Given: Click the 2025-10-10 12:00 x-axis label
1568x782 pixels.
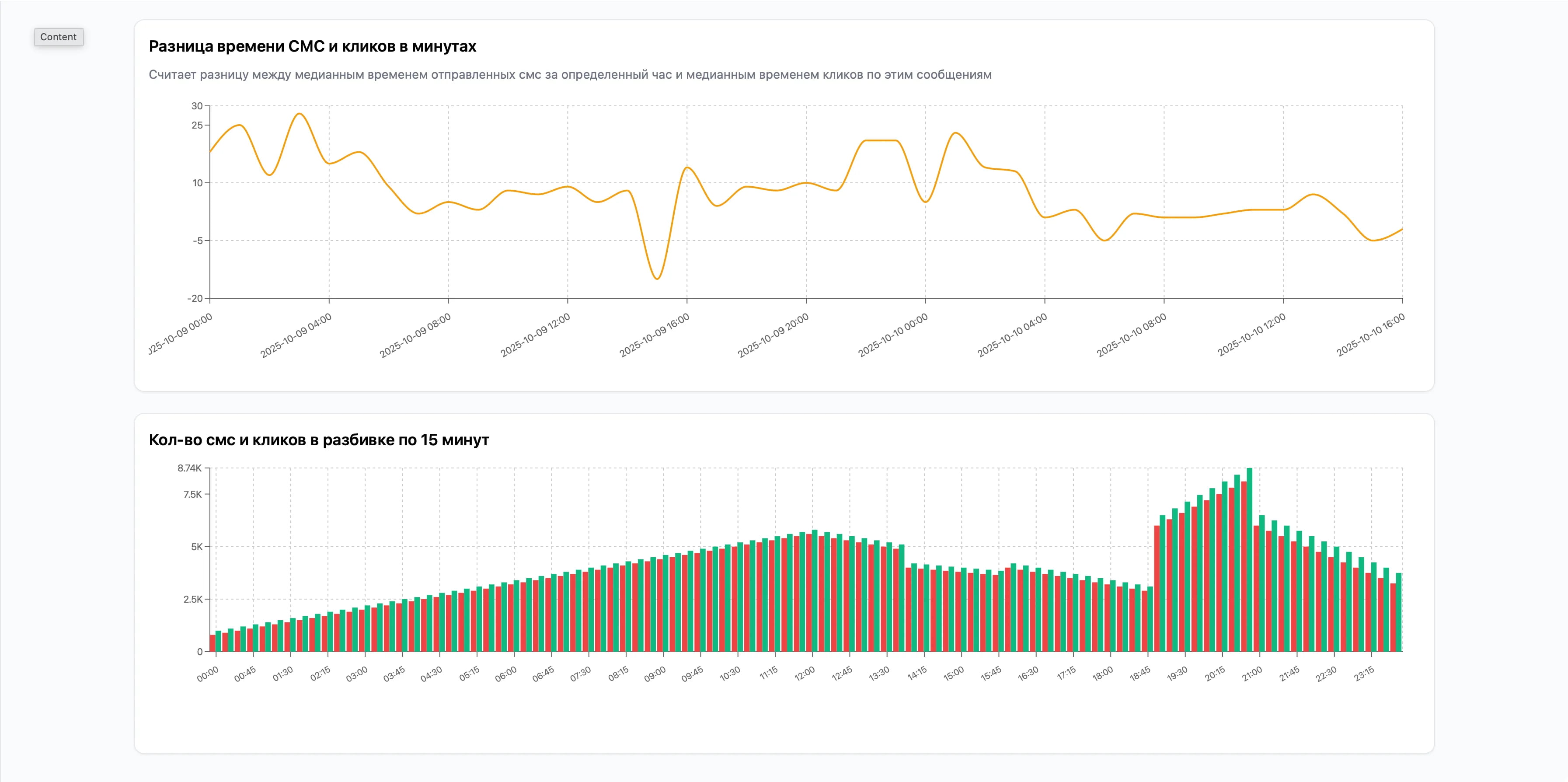Looking at the screenshot, I should point(1251,335).
